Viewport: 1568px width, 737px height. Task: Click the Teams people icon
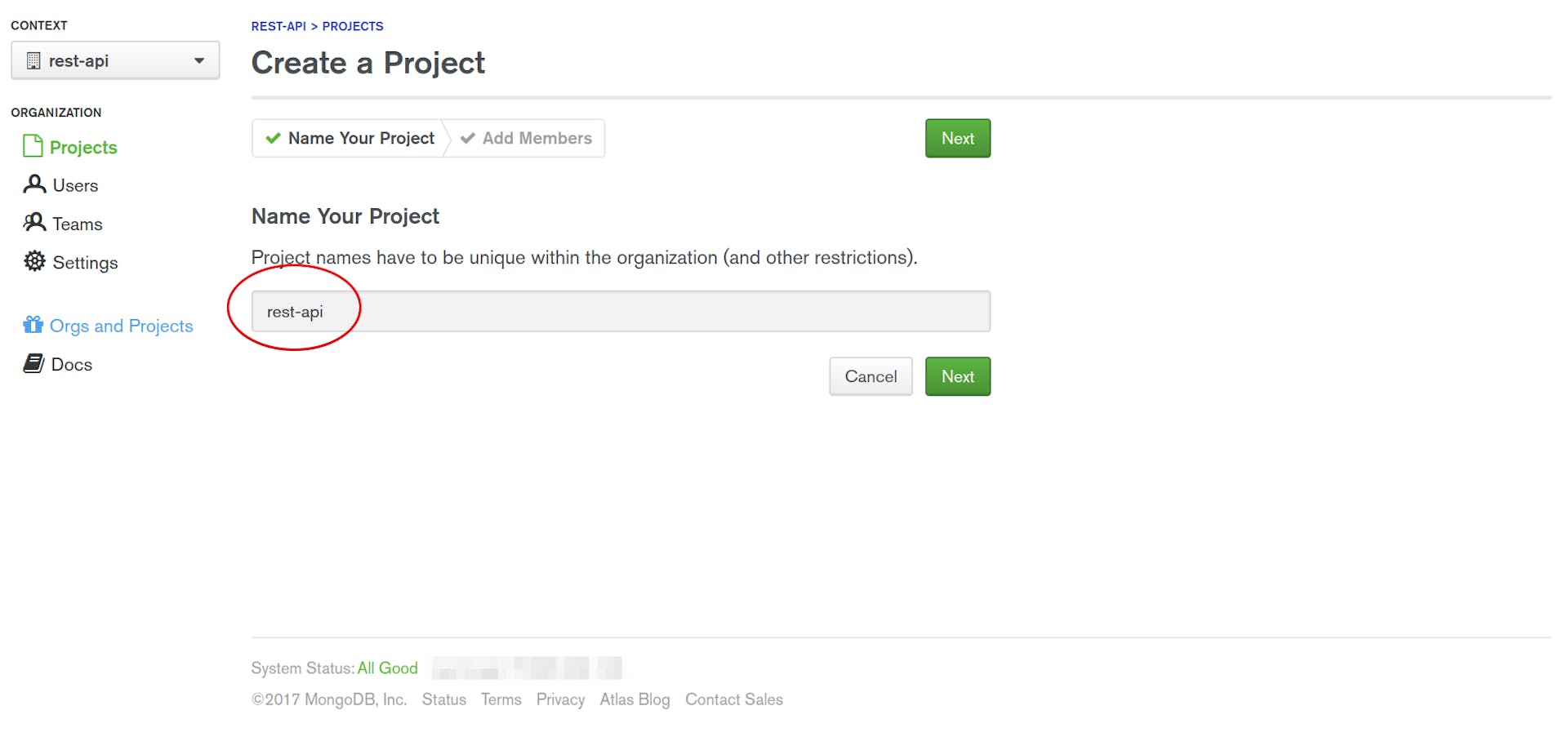(33, 223)
